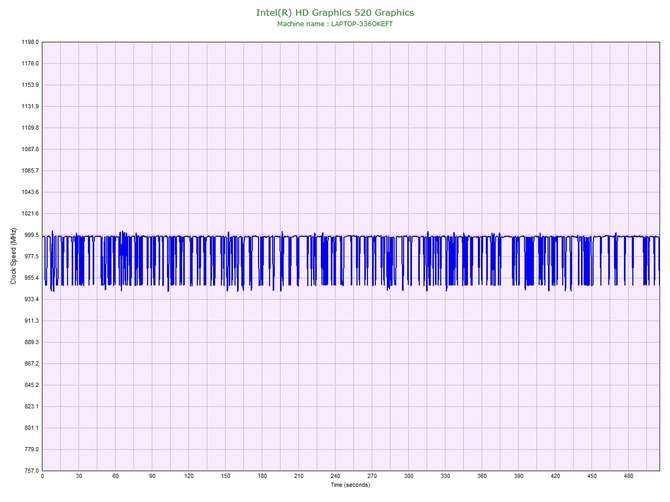Click the 889.3 y-axis value
This screenshot has width=670, height=502.
coord(31,342)
